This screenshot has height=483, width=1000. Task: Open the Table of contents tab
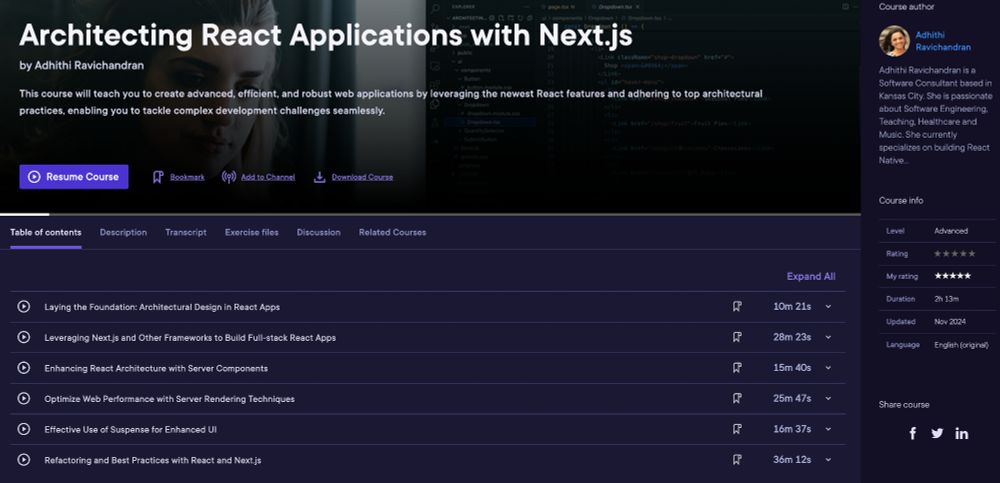[x=46, y=232]
